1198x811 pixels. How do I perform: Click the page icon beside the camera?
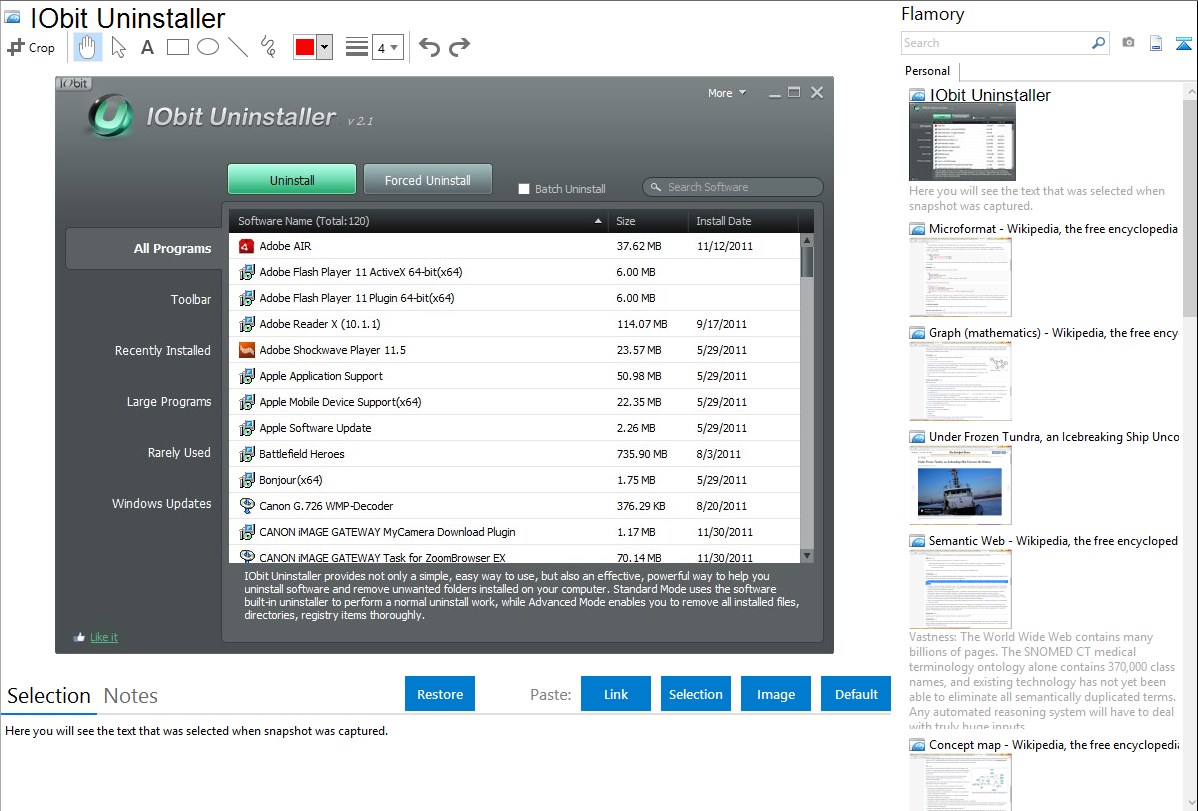coord(1156,43)
